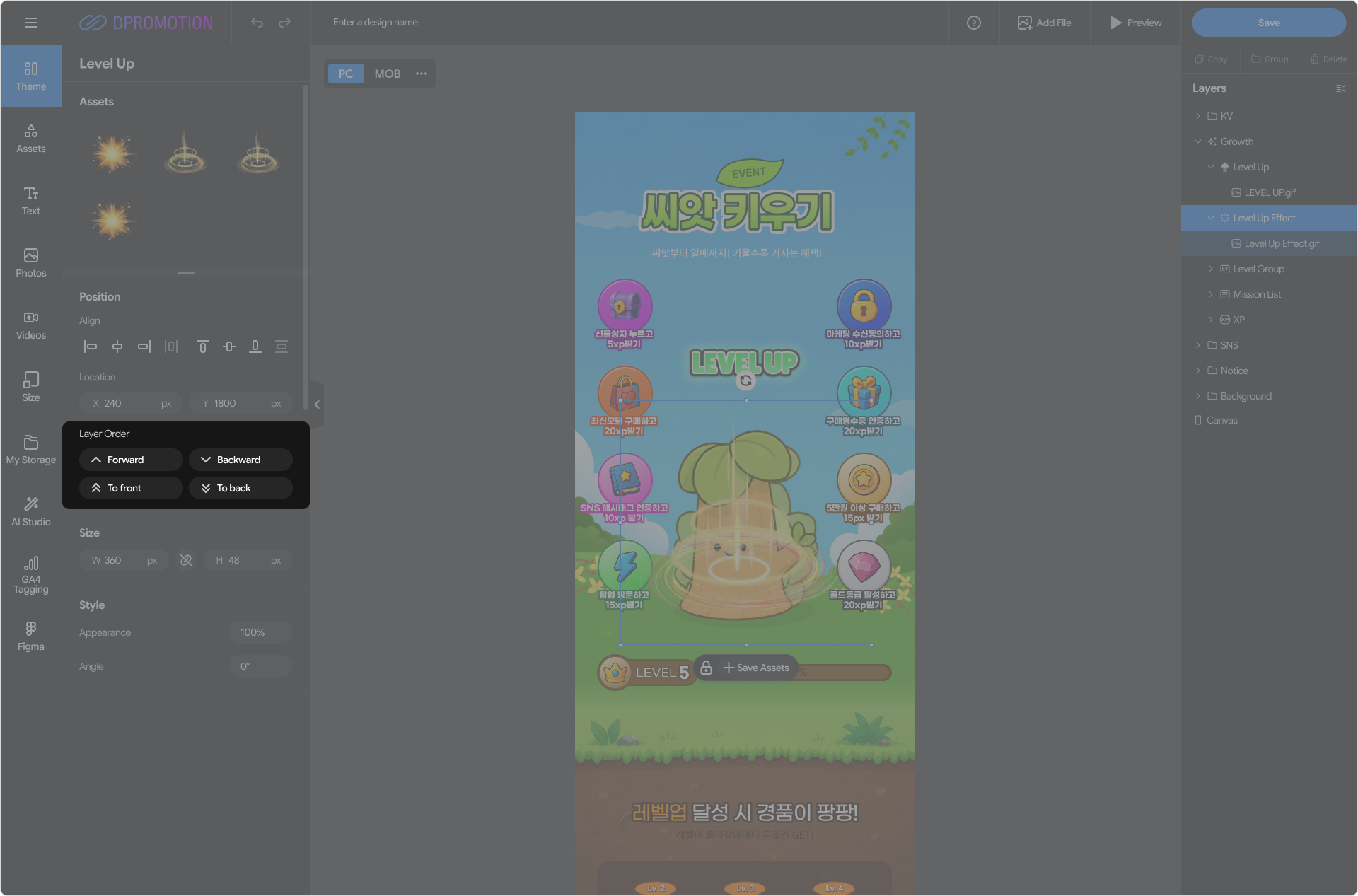Edit the Appearance opacity value
The image size is (1358, 896).
(x=260, y=632)
